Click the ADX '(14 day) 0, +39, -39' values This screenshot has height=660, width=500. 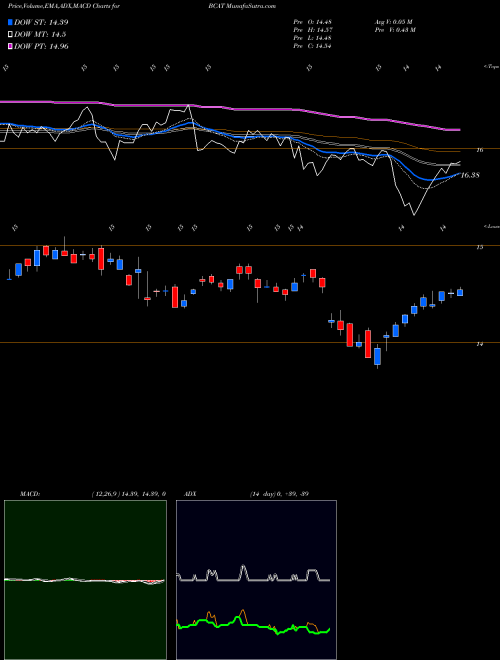279,494
